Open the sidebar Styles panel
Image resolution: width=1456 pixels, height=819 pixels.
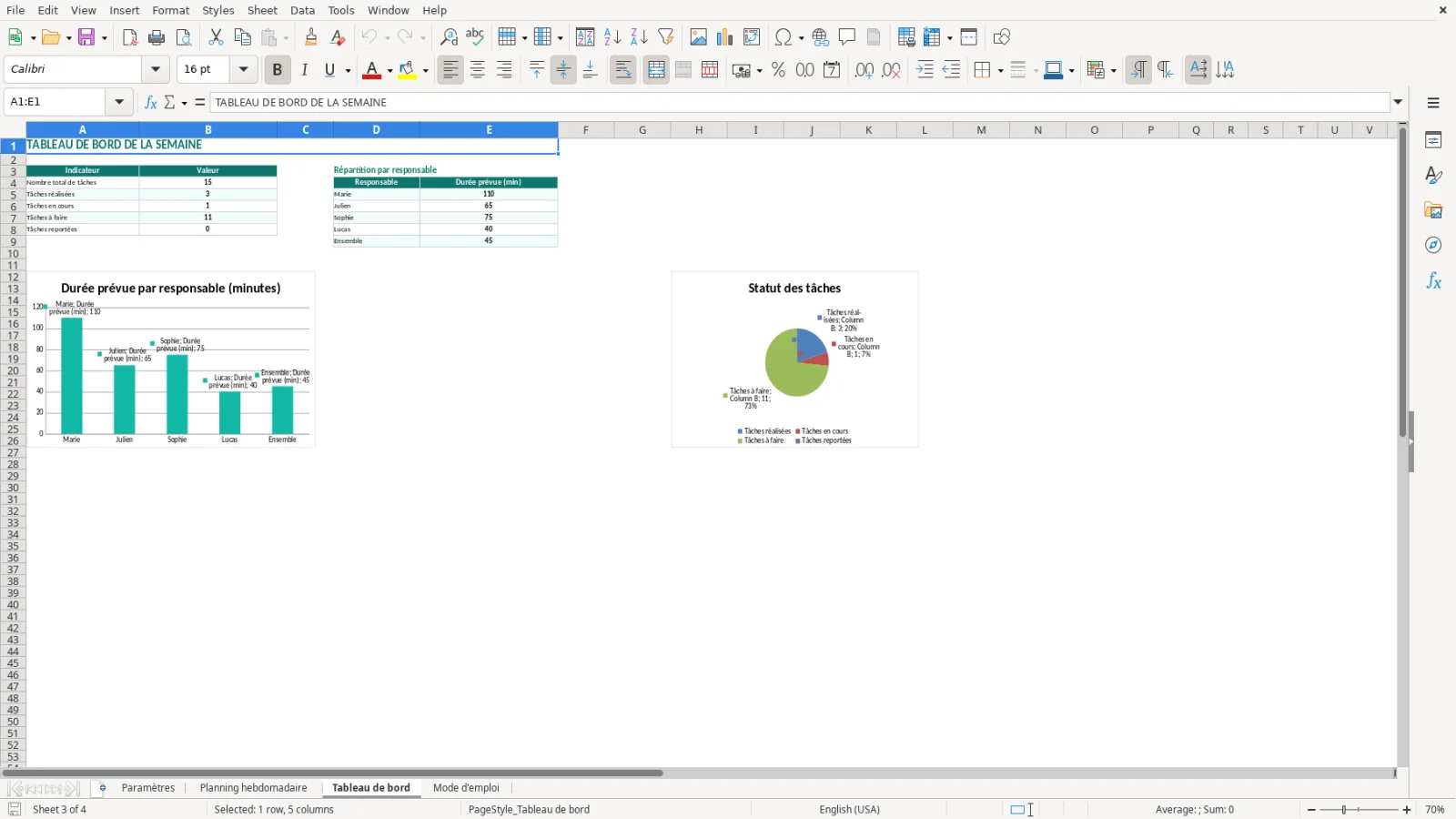coord(1433,175)
